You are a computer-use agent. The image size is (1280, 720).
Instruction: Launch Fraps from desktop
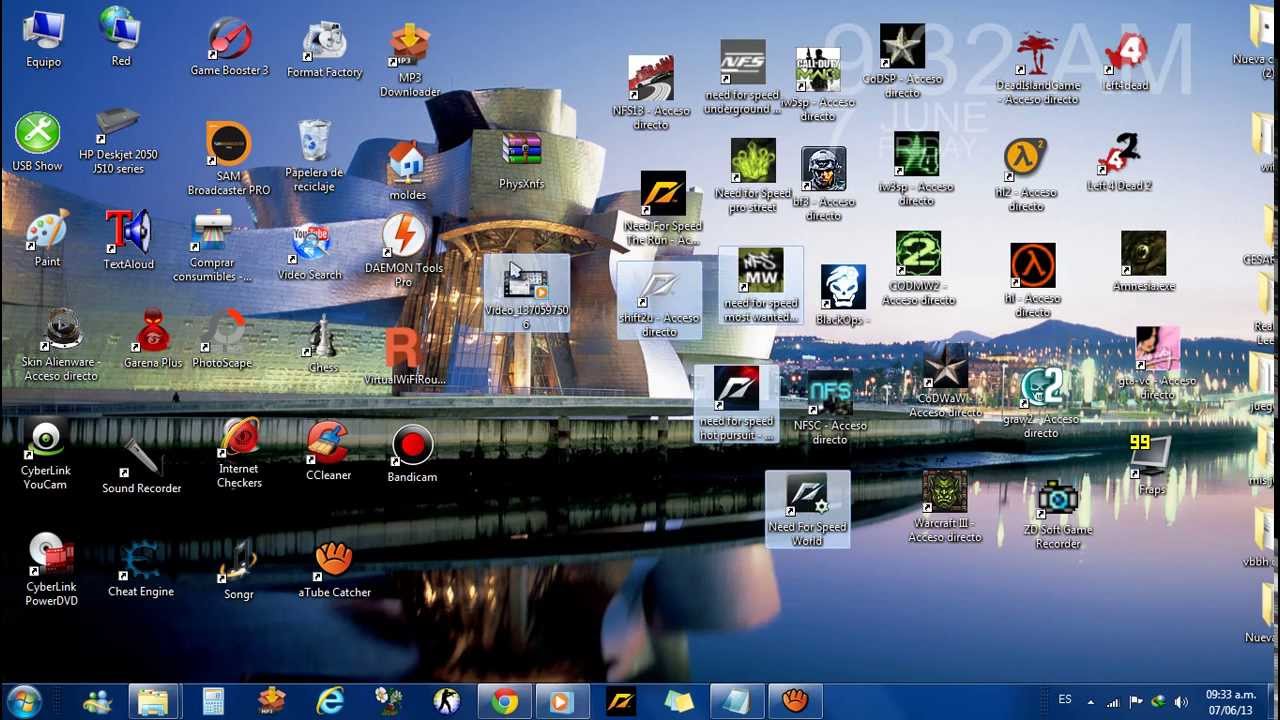click(x=1151, y=465)
